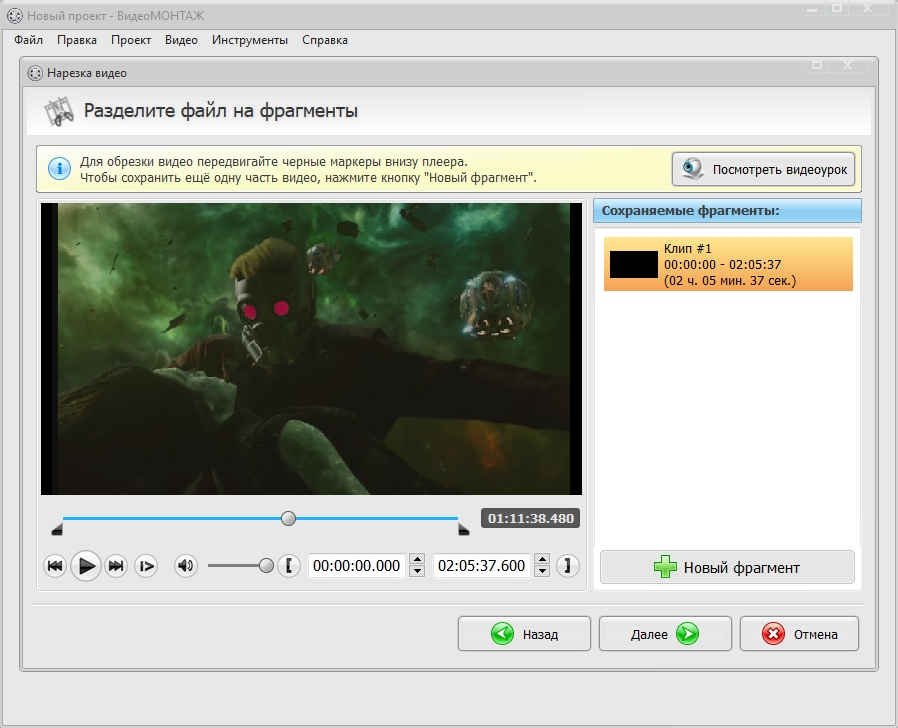The width and height of the screenshot is (898, 728).
Task: Click the right black trim marker
Action: 464,530
